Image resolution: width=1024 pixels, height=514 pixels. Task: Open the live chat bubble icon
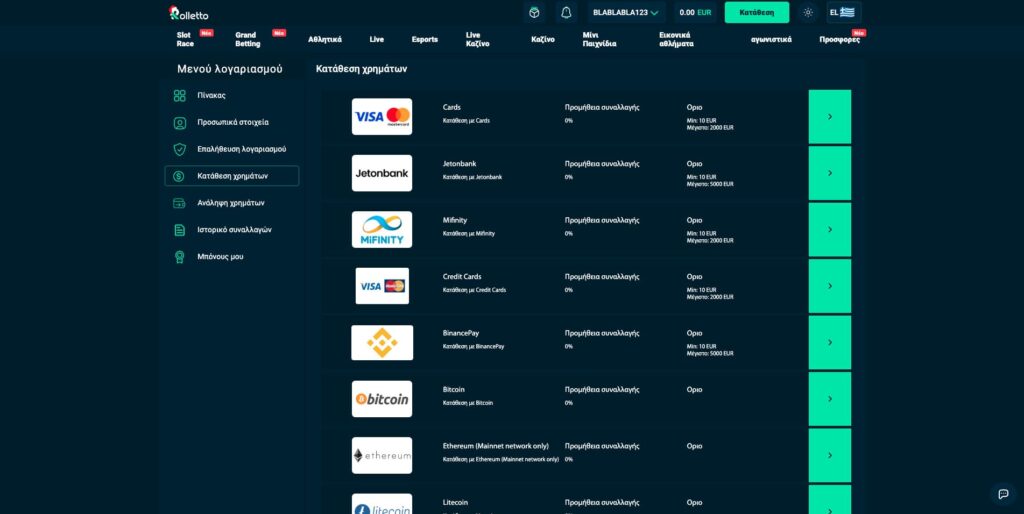click(x=1003, y=494)
